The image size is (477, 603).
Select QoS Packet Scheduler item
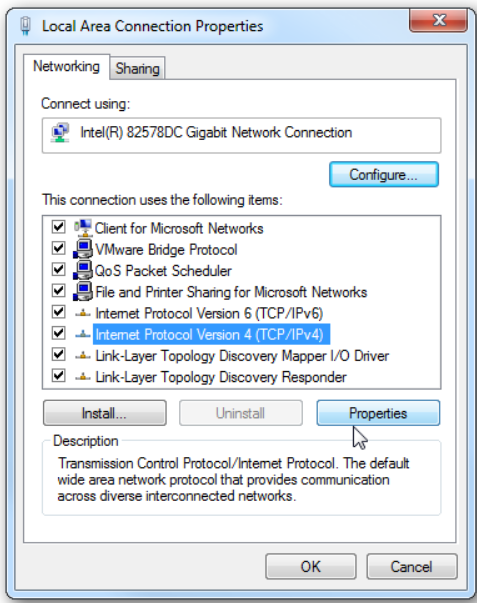163,271
